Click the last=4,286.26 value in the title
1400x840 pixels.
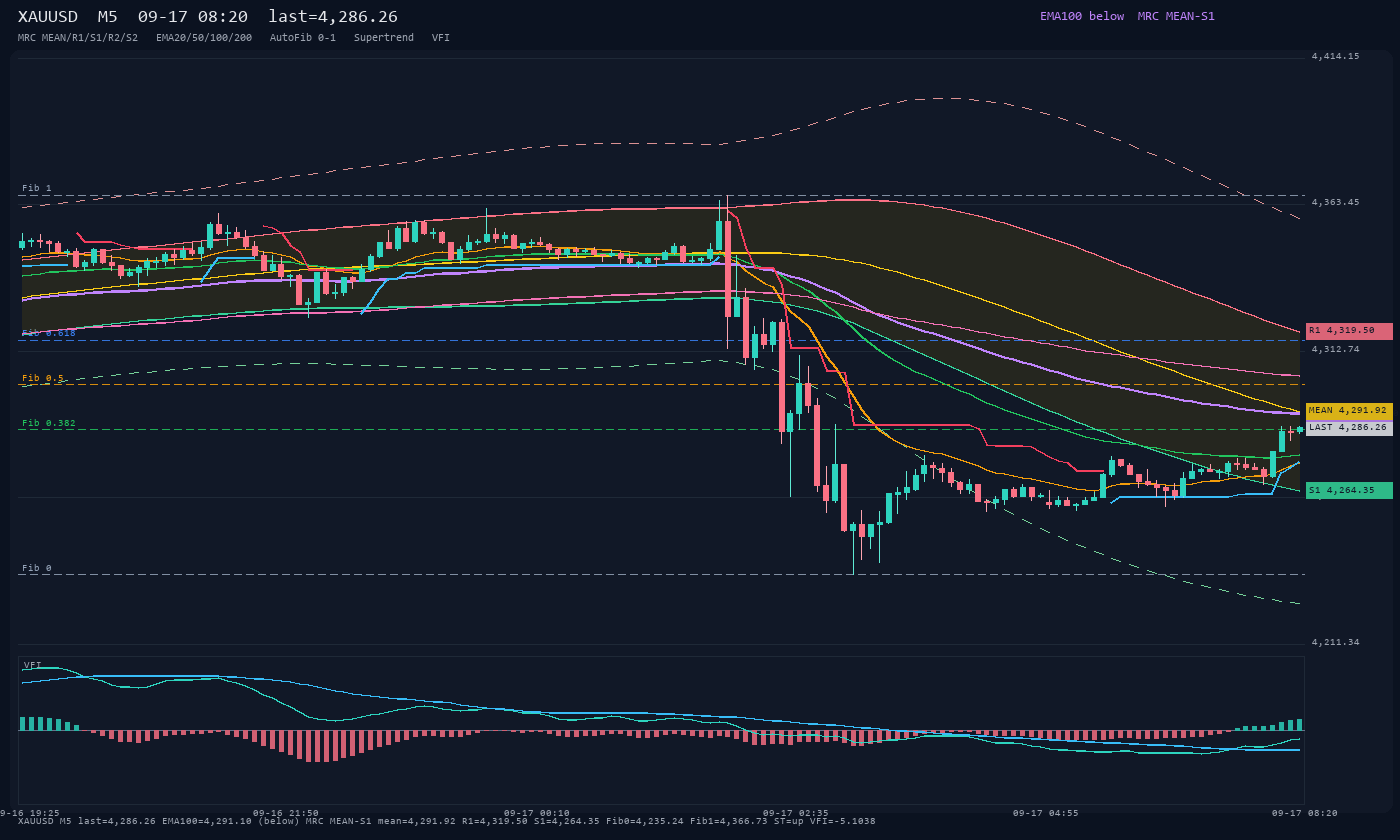pyautogui.click(x=333, y=16)
